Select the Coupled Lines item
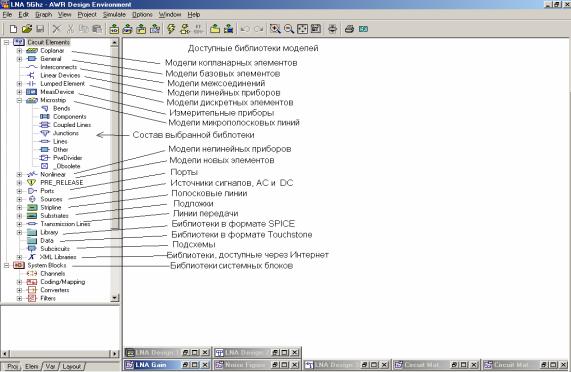The width and height of the screenshot is (571, 372). 72,125
